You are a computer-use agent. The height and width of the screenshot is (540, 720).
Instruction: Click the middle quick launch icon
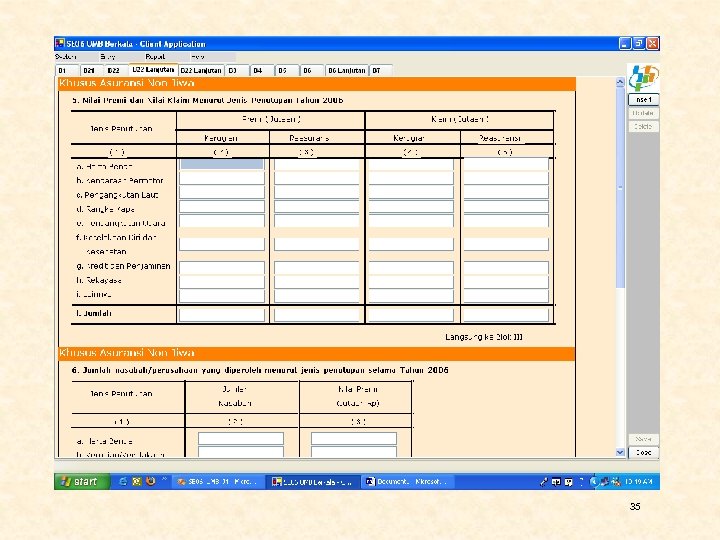[x=136, y=481]
